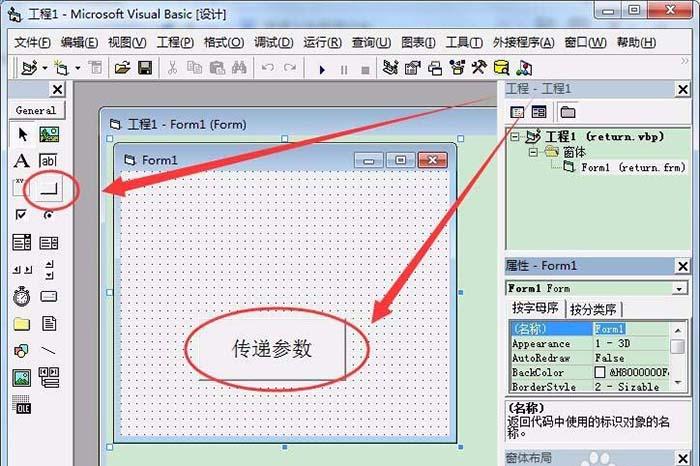The width and height of the screenshot is (700, 466).
Task: Select the OptionButton control tool
Action: click(x=48, y=215)
